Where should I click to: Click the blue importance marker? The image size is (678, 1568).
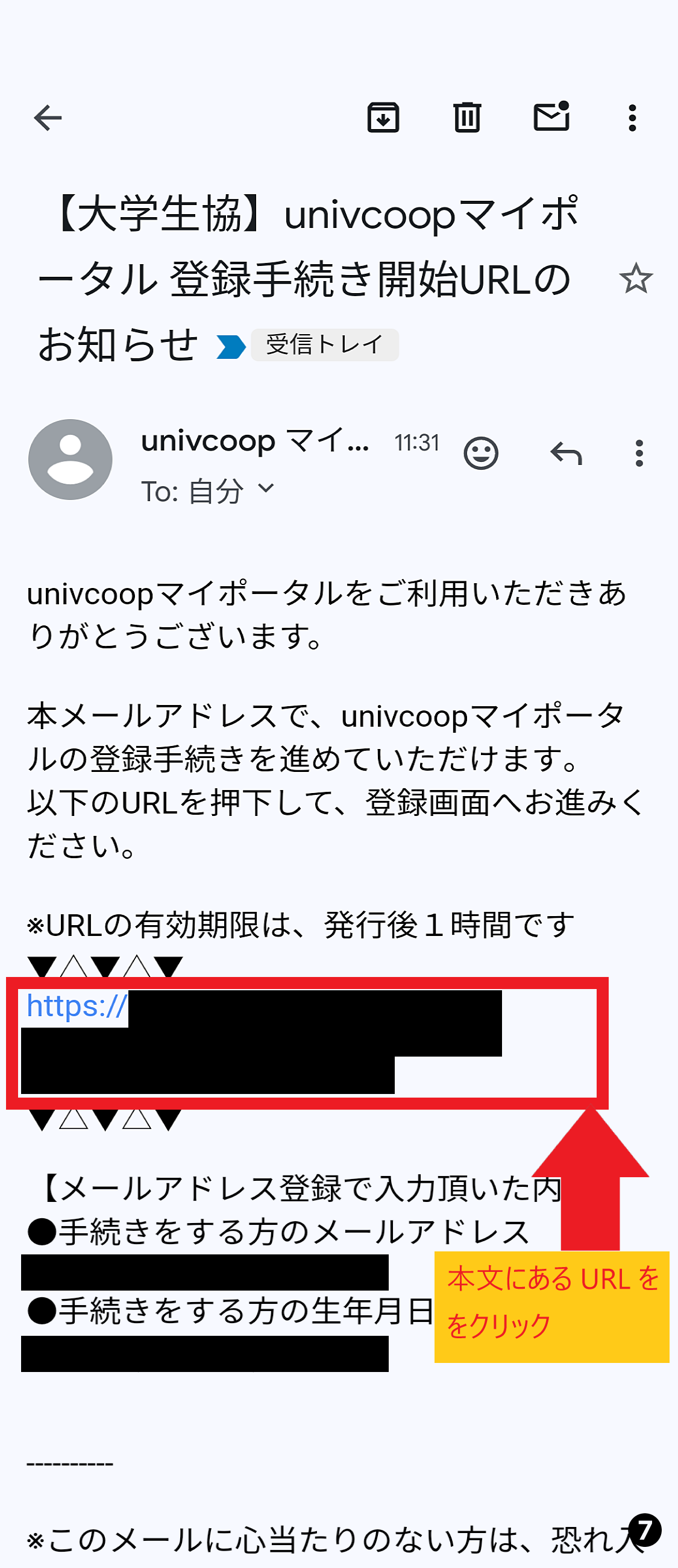click(x=231, y=347)
